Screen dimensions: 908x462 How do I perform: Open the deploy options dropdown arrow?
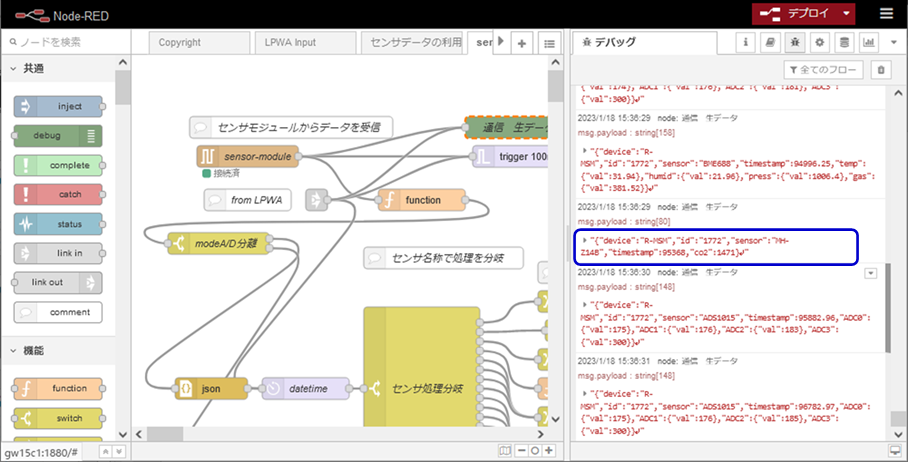[847, 13]
